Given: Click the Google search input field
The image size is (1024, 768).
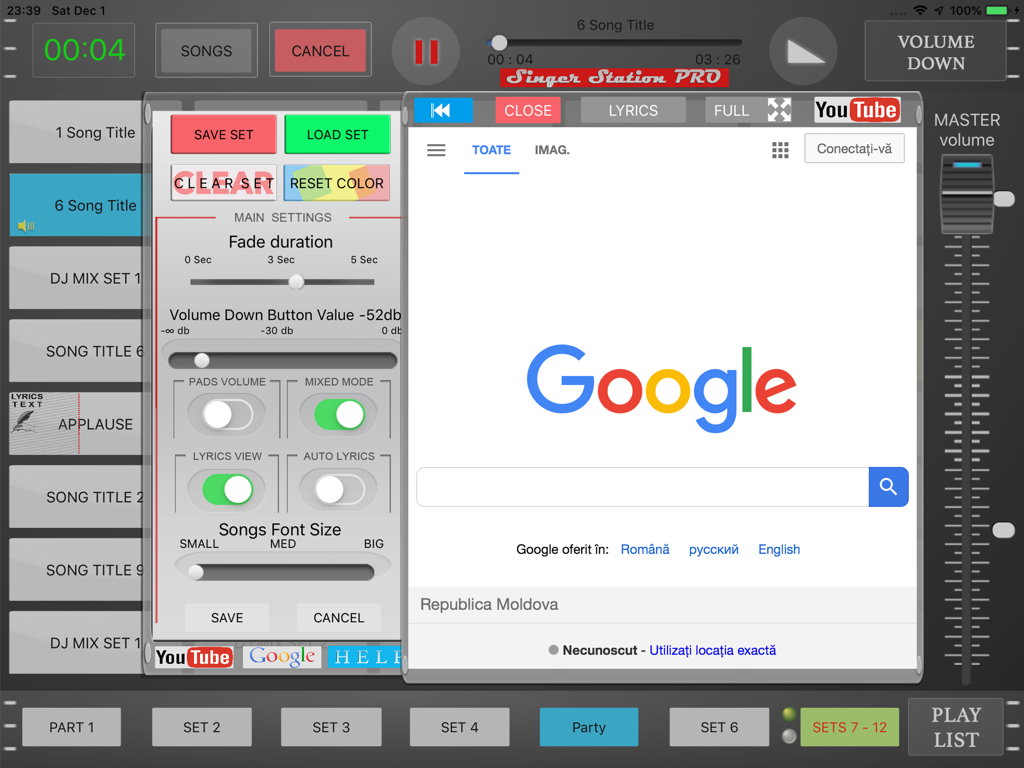Looking at the screenshot, I should pos(642,487).
